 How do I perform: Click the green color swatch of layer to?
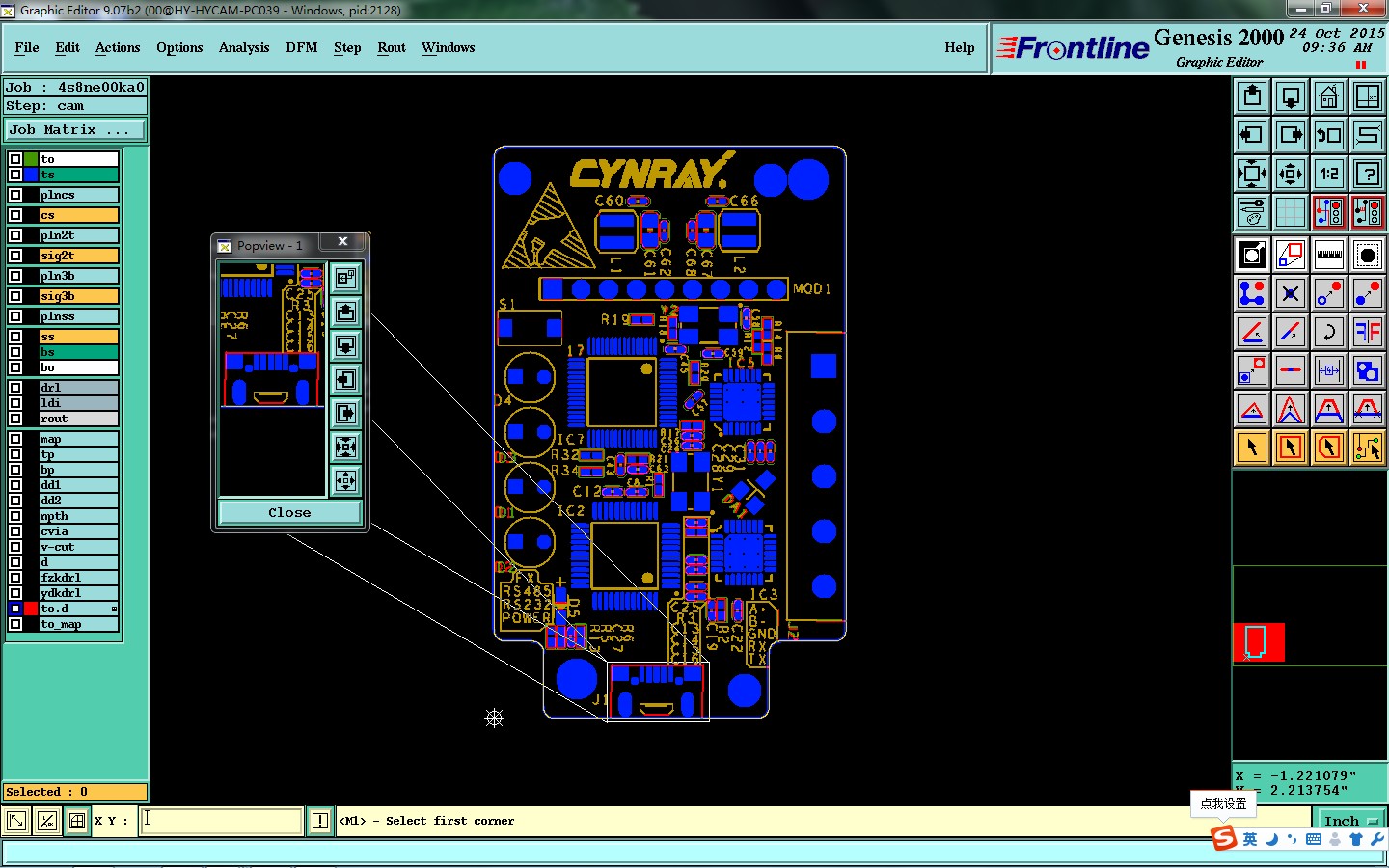point(31,159)
